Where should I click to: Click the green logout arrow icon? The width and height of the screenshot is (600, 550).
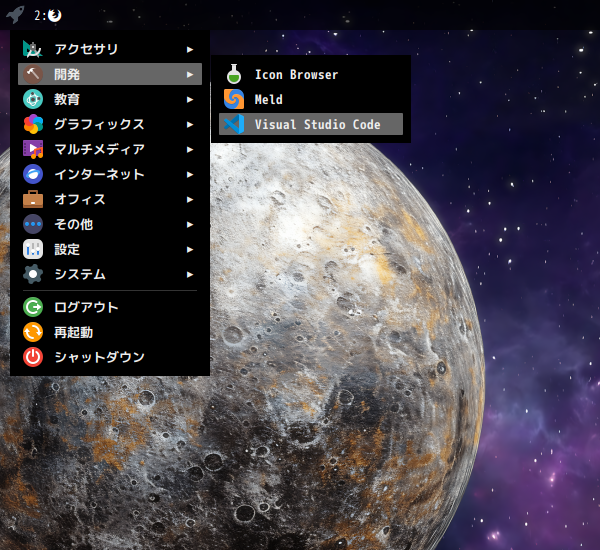[x=33, y=307]
